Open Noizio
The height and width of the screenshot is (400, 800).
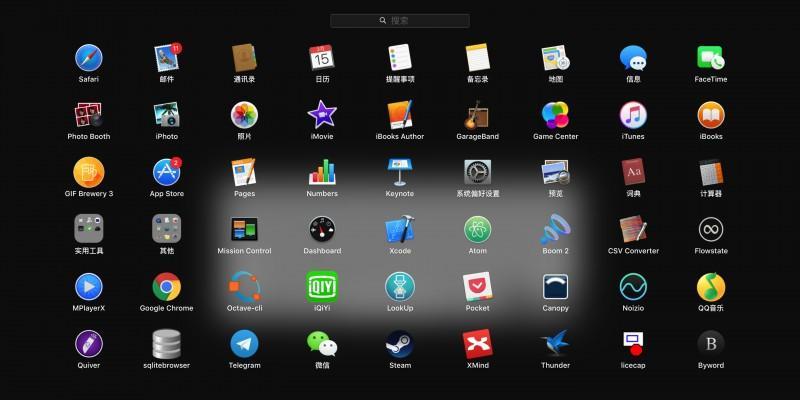[x=633, y=287]
